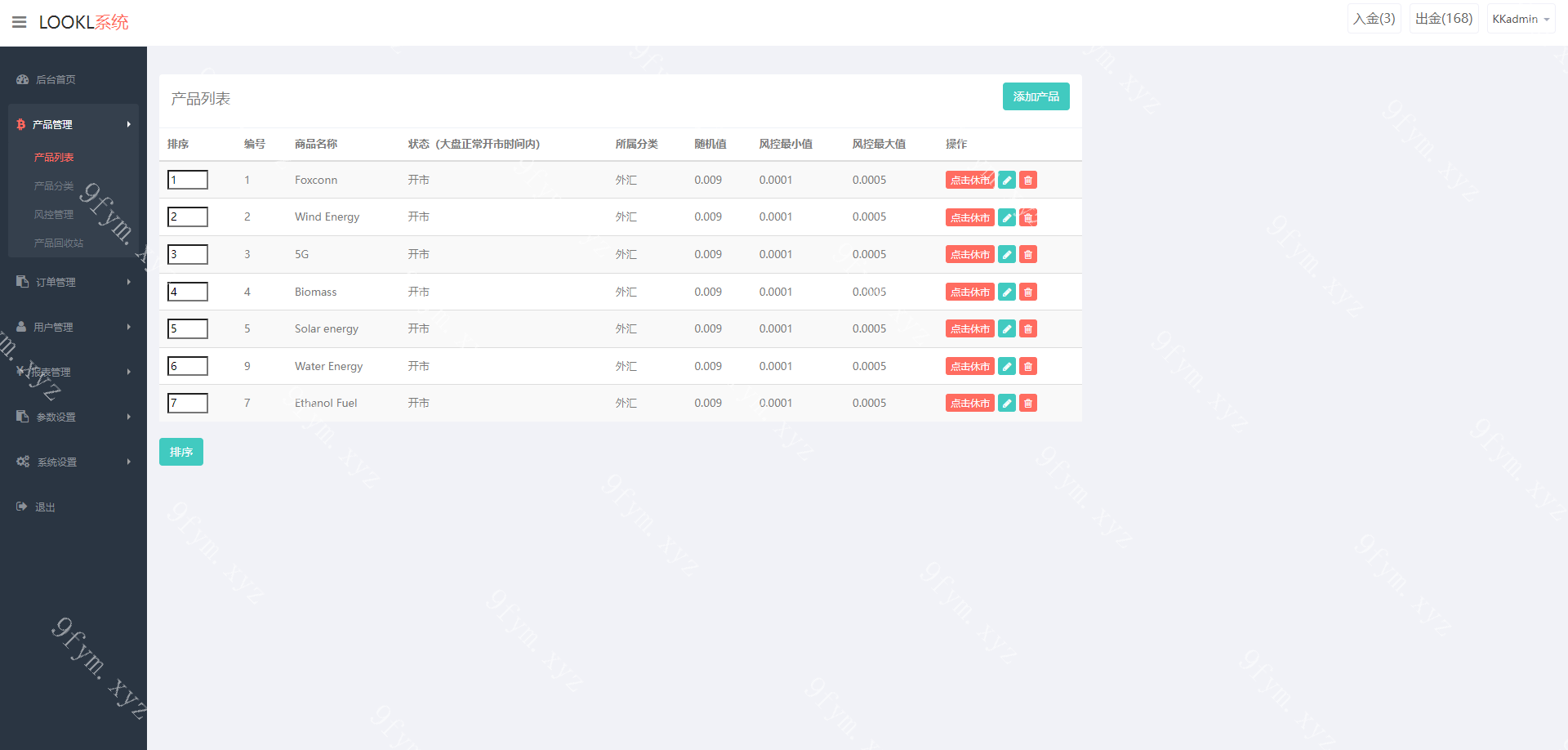Click 点击休市 for Solar energy
This screenshot has height=750, width=1568.
tap(970, 328)
